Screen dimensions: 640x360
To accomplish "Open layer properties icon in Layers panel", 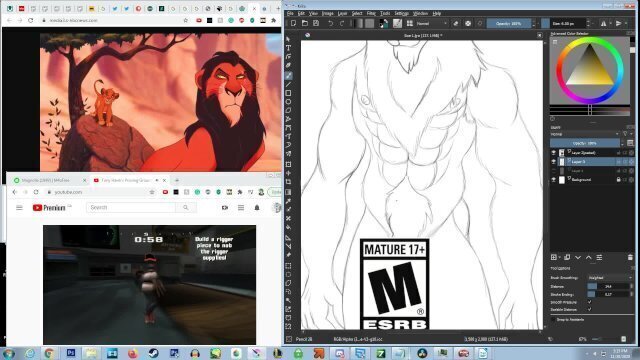I will pyautogui.click(x=599, y=258).
